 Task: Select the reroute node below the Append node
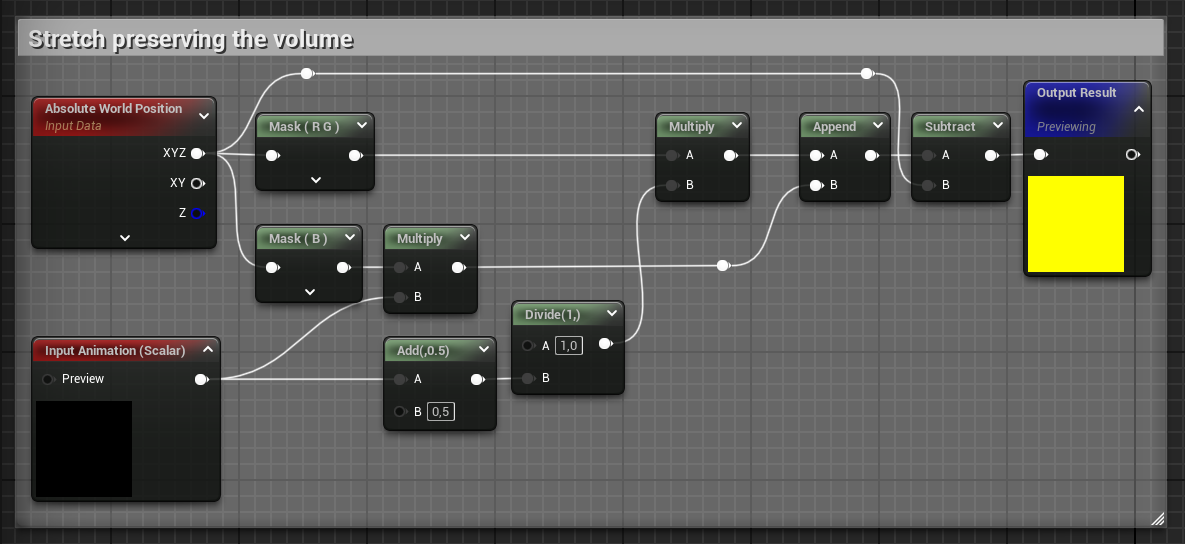pyautogui.click(x=723, y=265)
